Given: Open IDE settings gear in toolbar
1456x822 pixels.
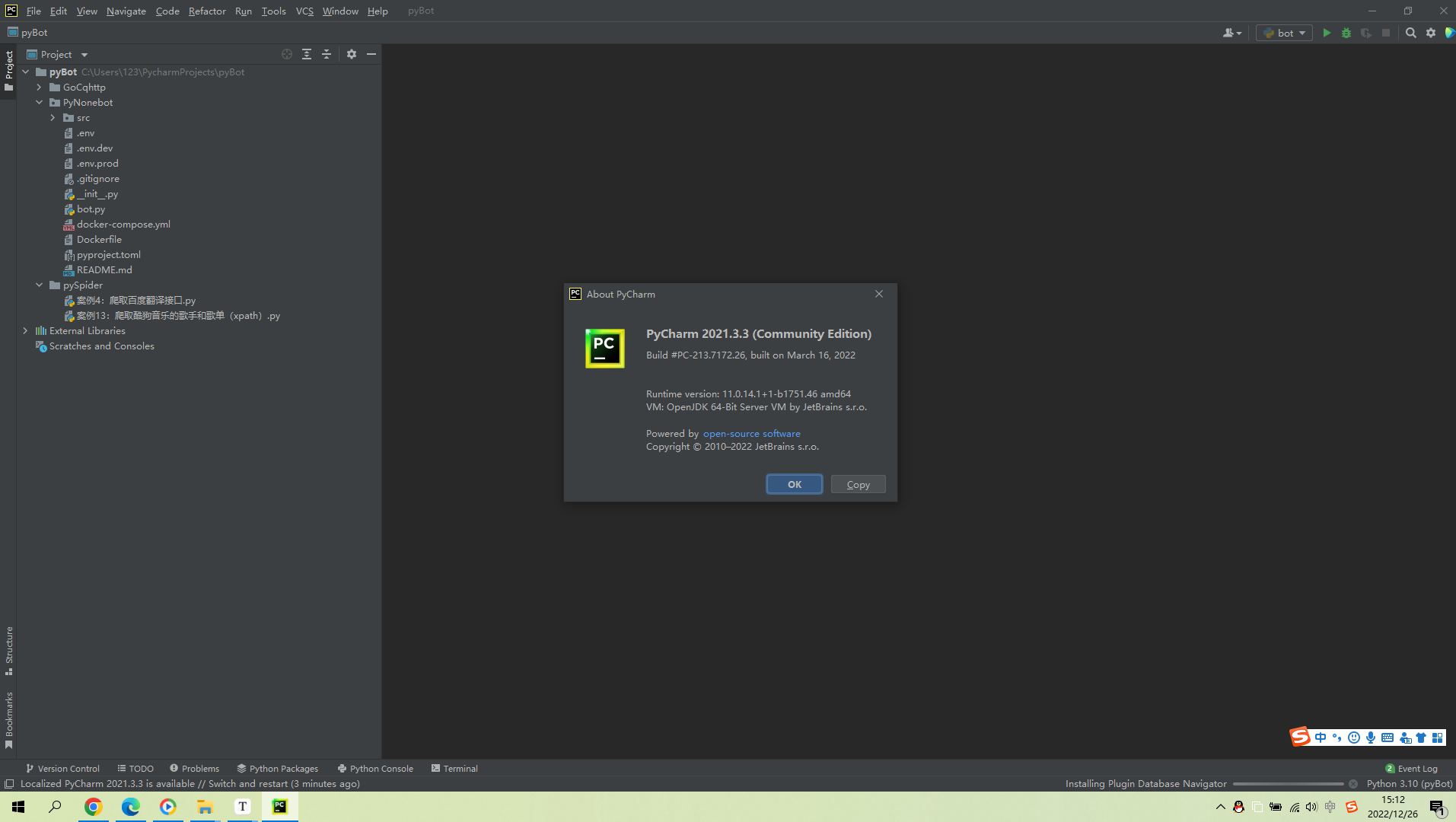Looking at the screenshot, I should tap(1431, 33).
